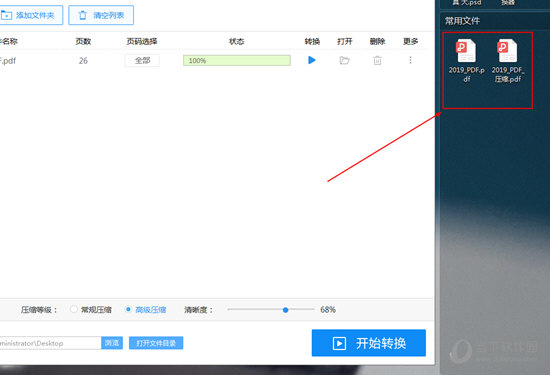Image resolution: width=550 pixels, height=375 pixels.
Task: Click the 68% clarity value
Action: pos(328,310)
